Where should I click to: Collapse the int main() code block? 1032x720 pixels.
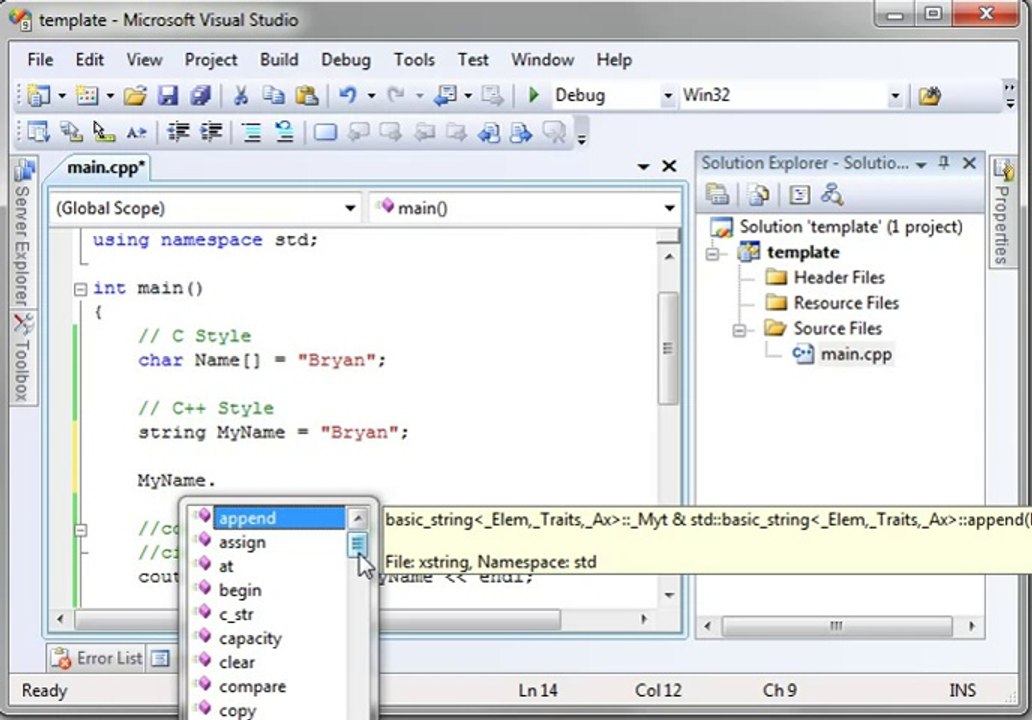pyautogui.click(x=80, y=290)
